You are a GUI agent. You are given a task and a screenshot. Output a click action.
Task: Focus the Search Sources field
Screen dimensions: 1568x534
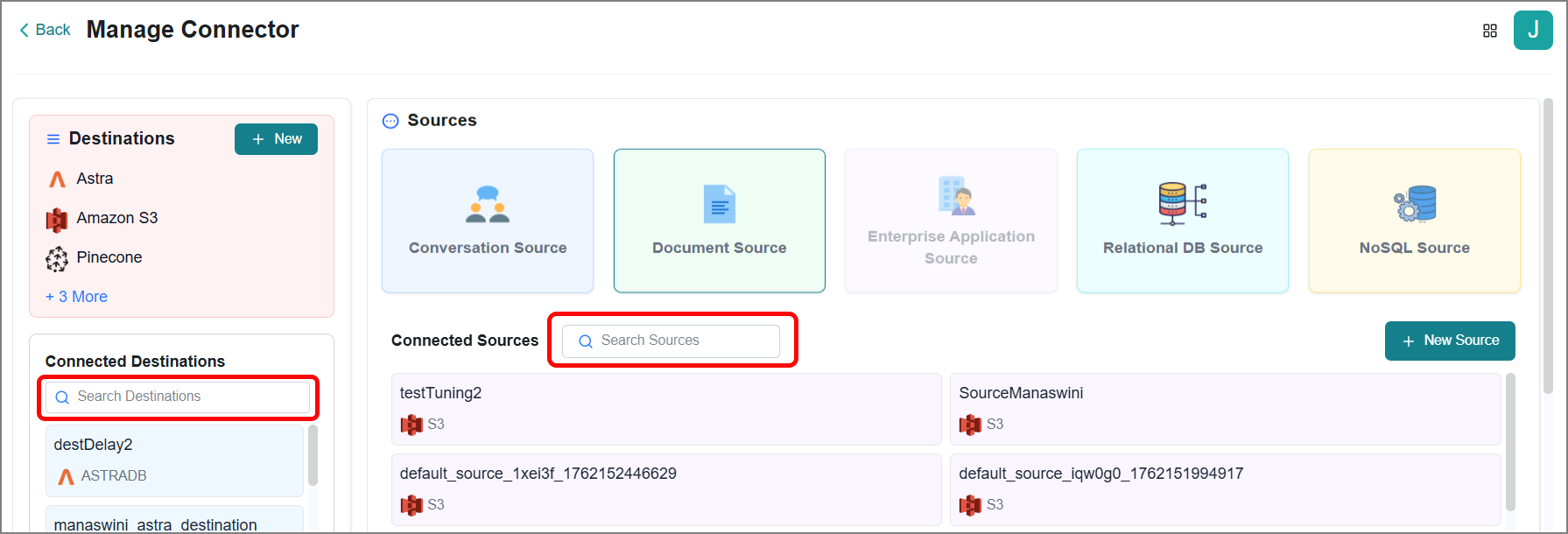click(671, 341)
